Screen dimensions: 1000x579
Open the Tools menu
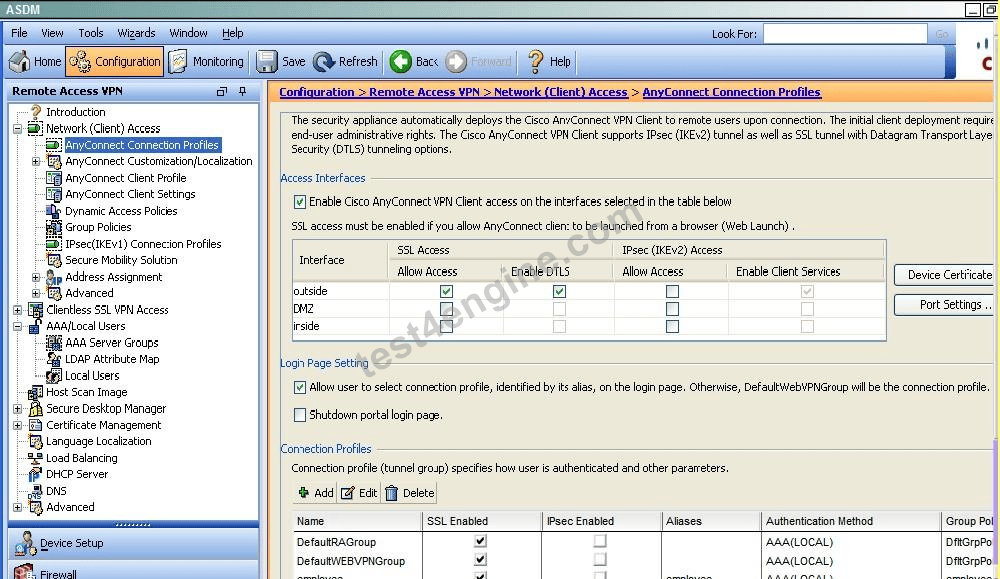91,33
